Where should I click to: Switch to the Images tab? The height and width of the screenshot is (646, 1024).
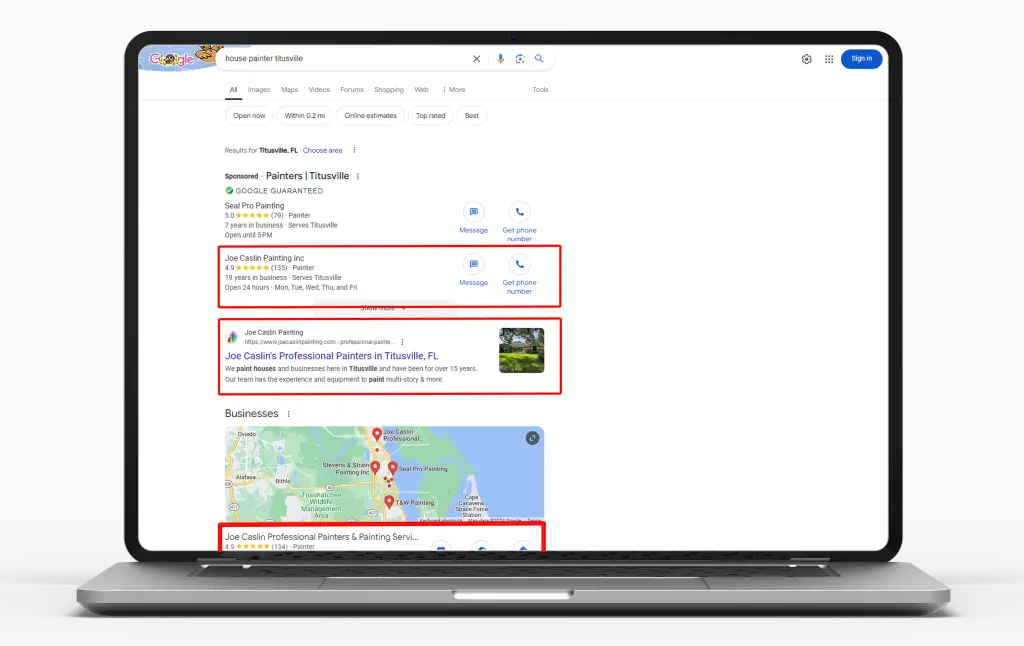pos(259,89)
